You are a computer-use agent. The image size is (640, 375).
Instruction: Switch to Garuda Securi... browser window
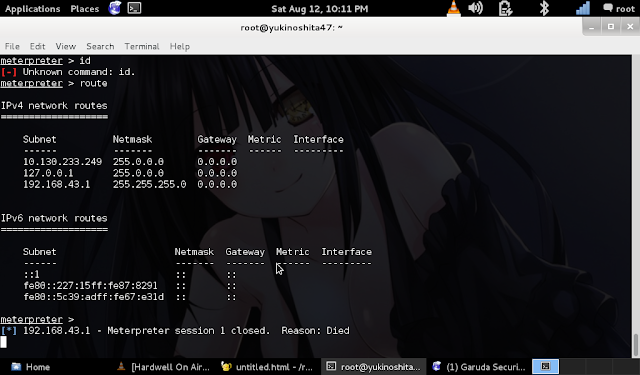(x=479, y=367)
